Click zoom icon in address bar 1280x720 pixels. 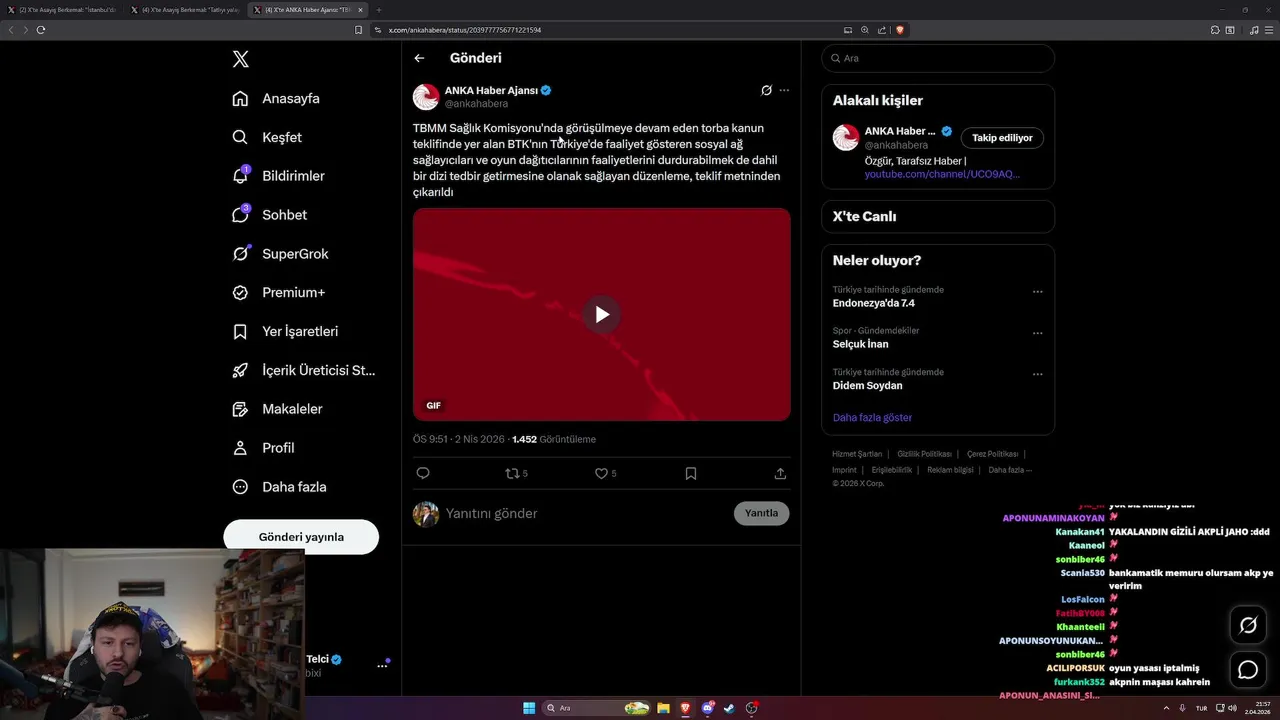[x=865, y=30]
